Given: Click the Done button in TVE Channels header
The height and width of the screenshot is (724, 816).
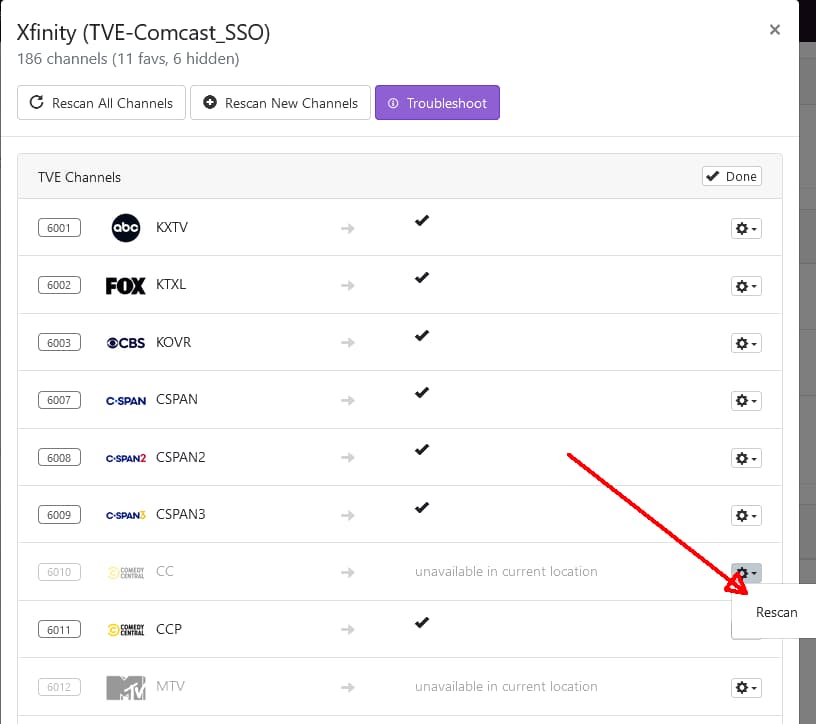Looking at the screenshot, I should tap(731, 176).
